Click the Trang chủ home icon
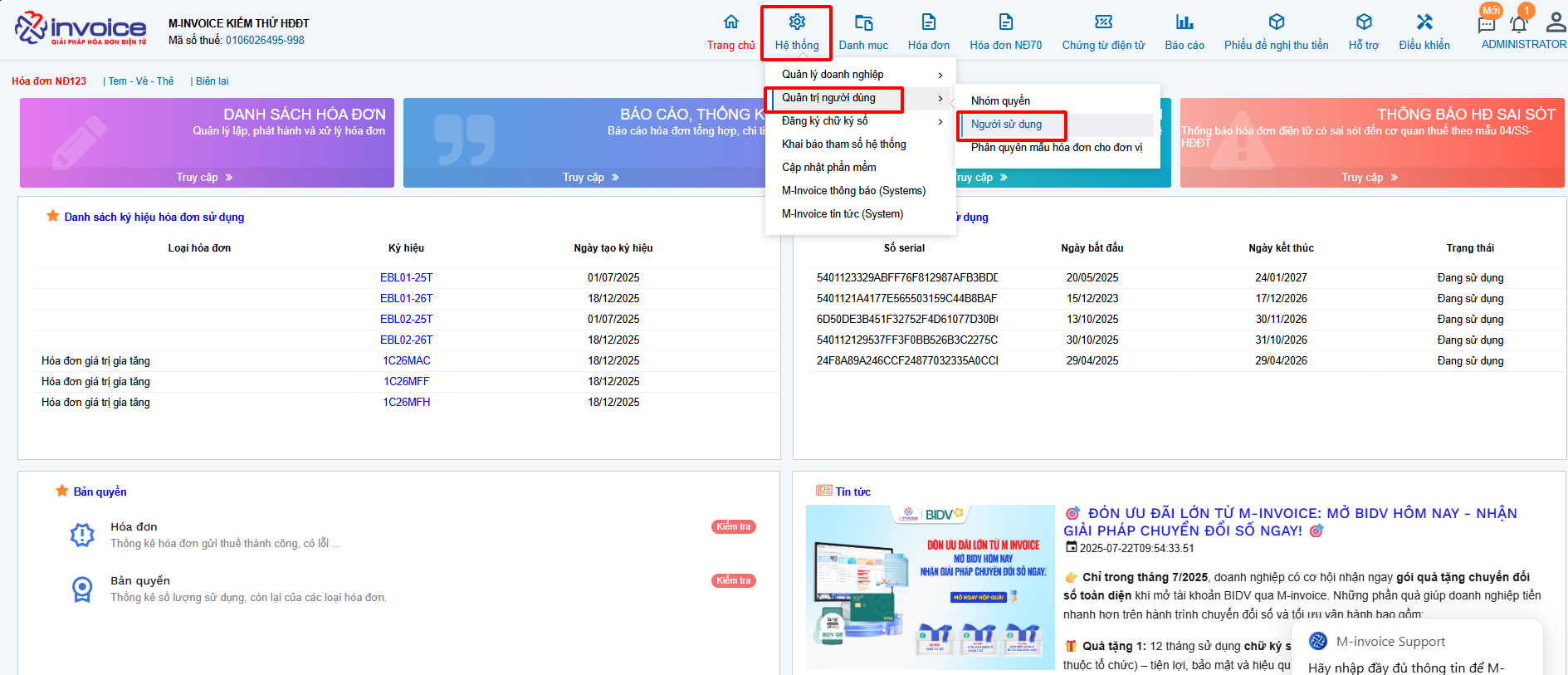This screenshot has width=1568, height=675. (x=730, y=22)
